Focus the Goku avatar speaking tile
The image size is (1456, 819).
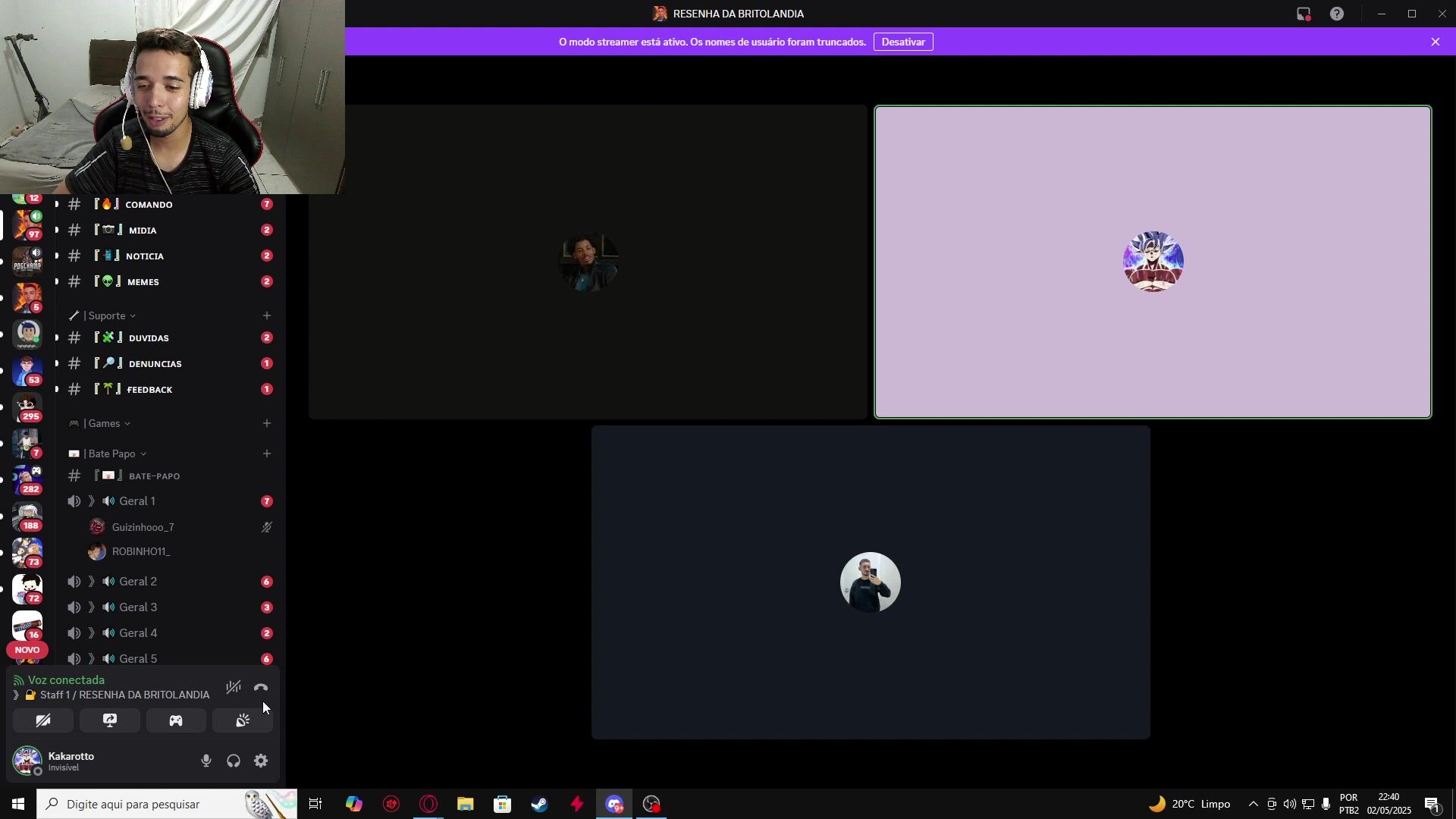point(1153,262)
